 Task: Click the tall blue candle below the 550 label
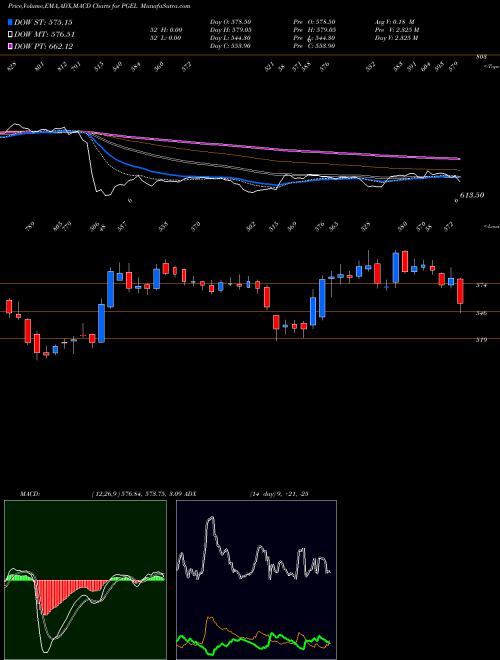(396, 268)
